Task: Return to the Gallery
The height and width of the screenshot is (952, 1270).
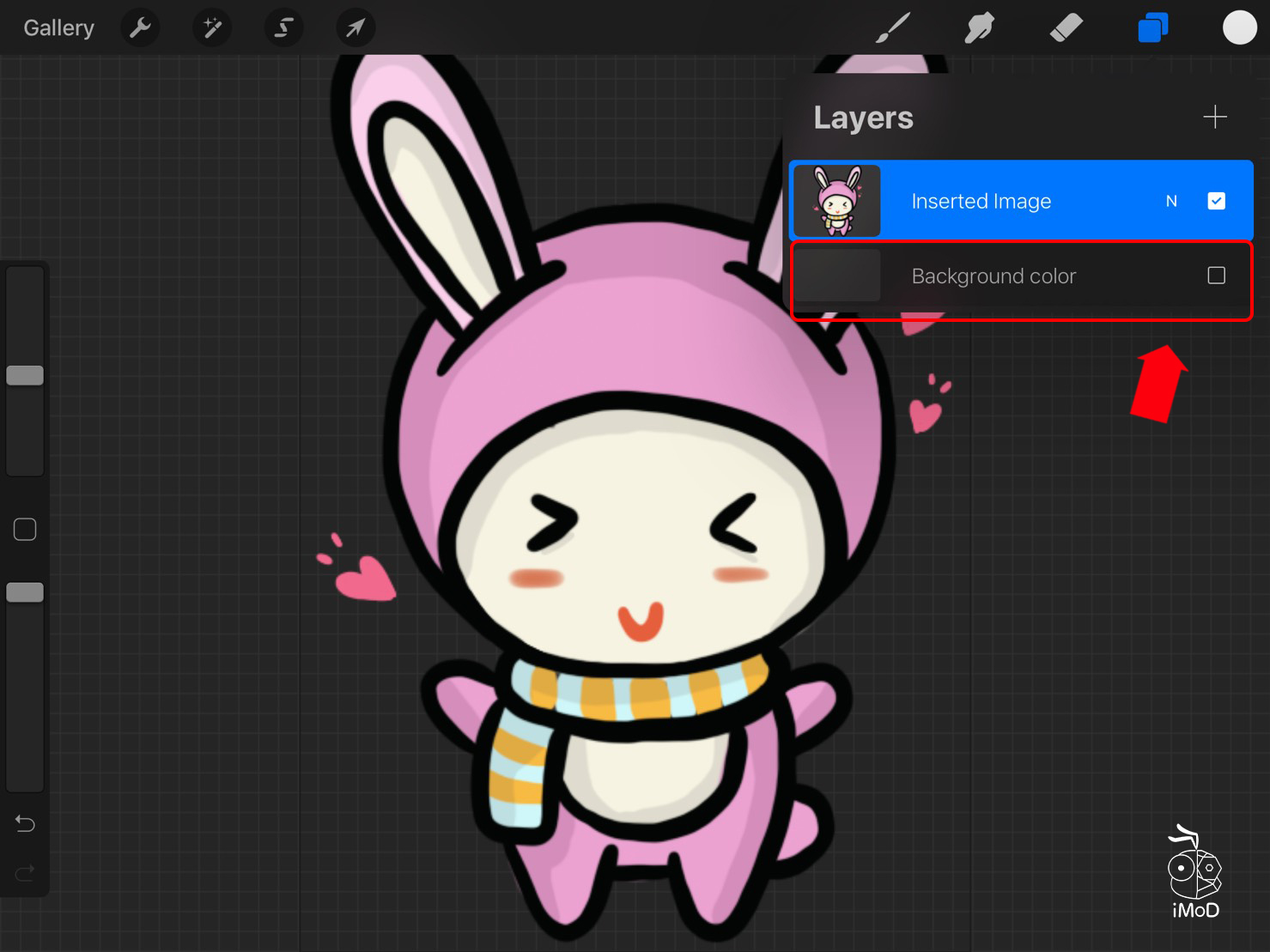Action: 58,28
